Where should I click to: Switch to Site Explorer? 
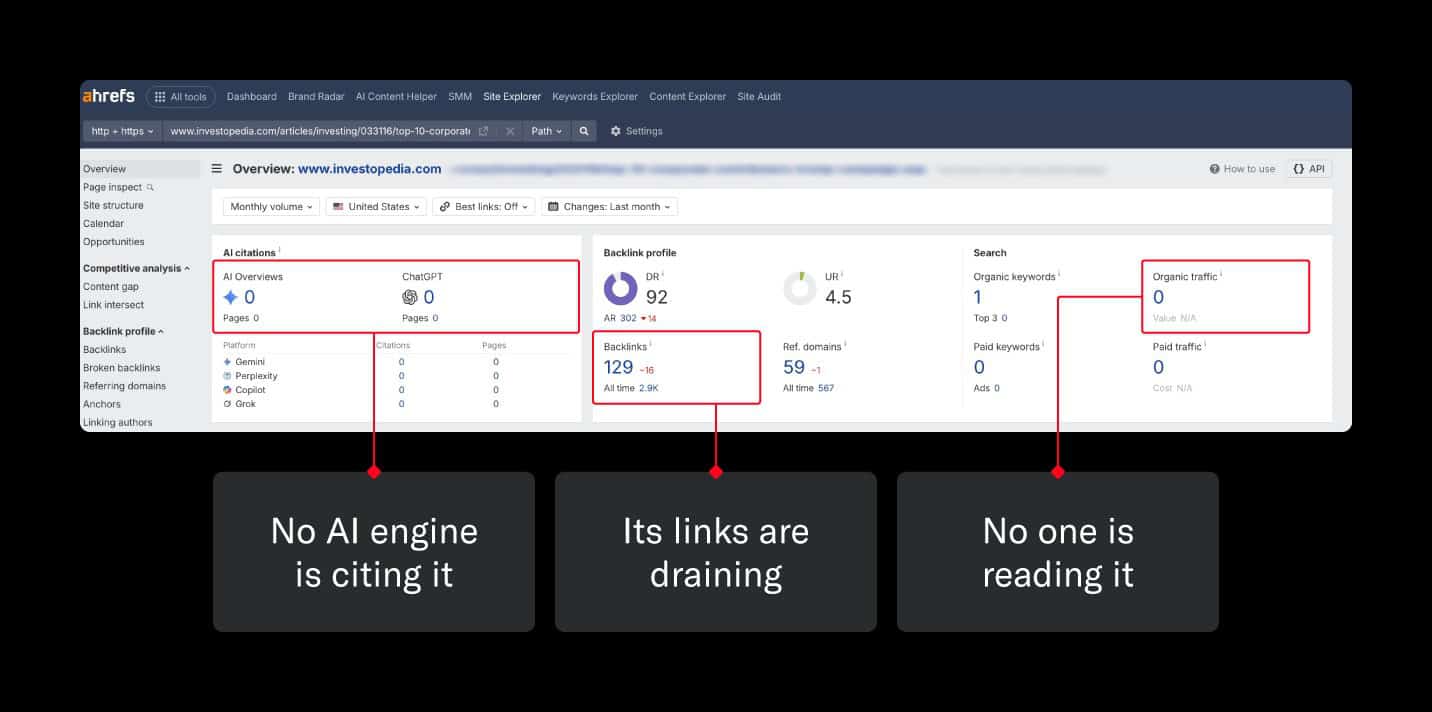tap(512, 97)
